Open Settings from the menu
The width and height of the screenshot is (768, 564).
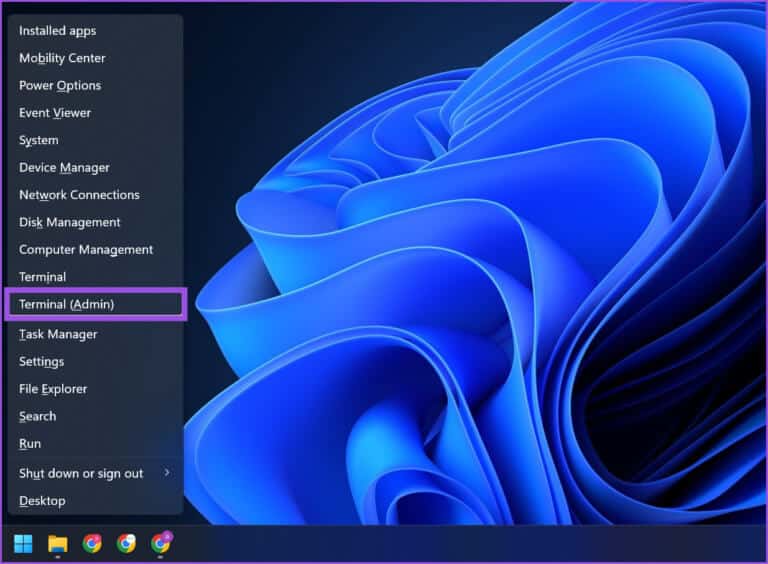(x=96, y=362)
